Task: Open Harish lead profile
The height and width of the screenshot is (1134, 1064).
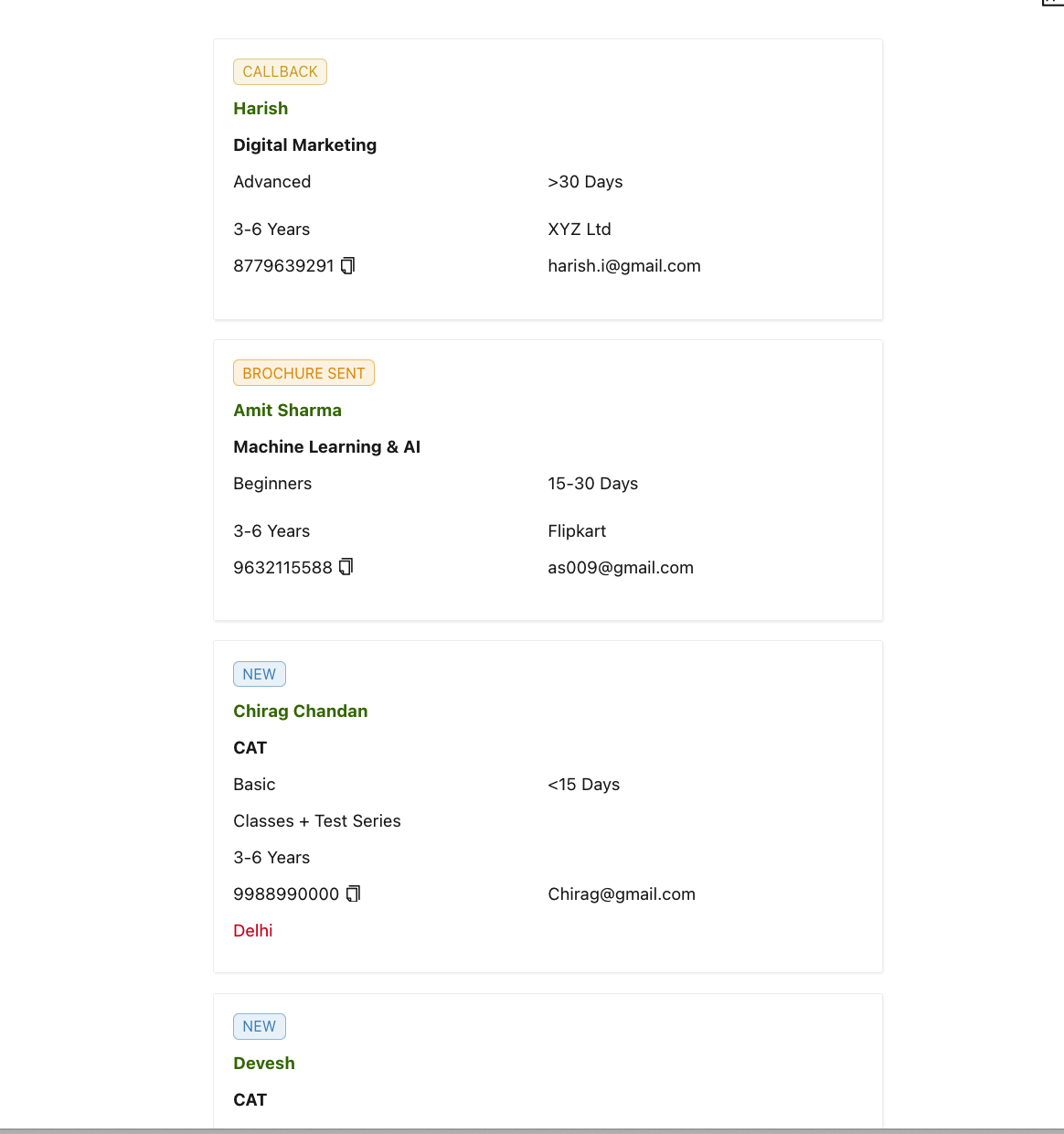Action: coord(261,109)
